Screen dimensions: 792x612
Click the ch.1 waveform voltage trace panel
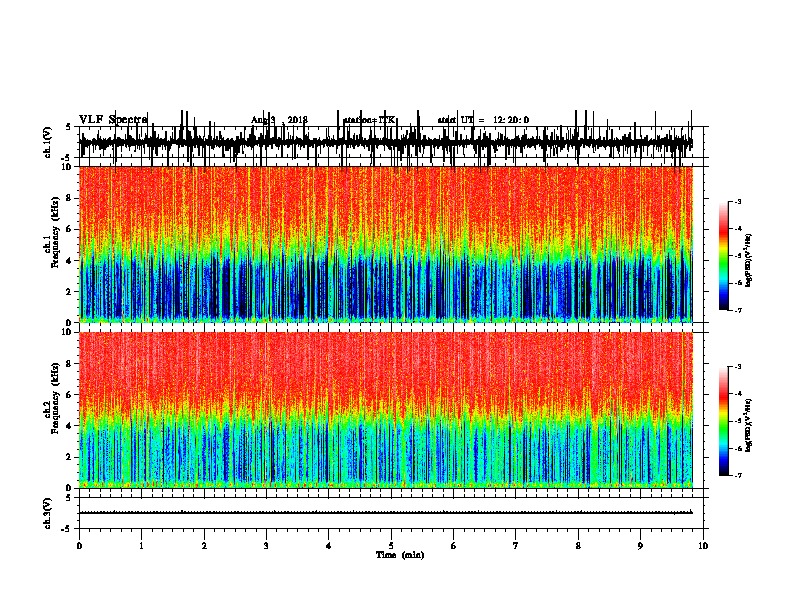(x=390, y=142)
